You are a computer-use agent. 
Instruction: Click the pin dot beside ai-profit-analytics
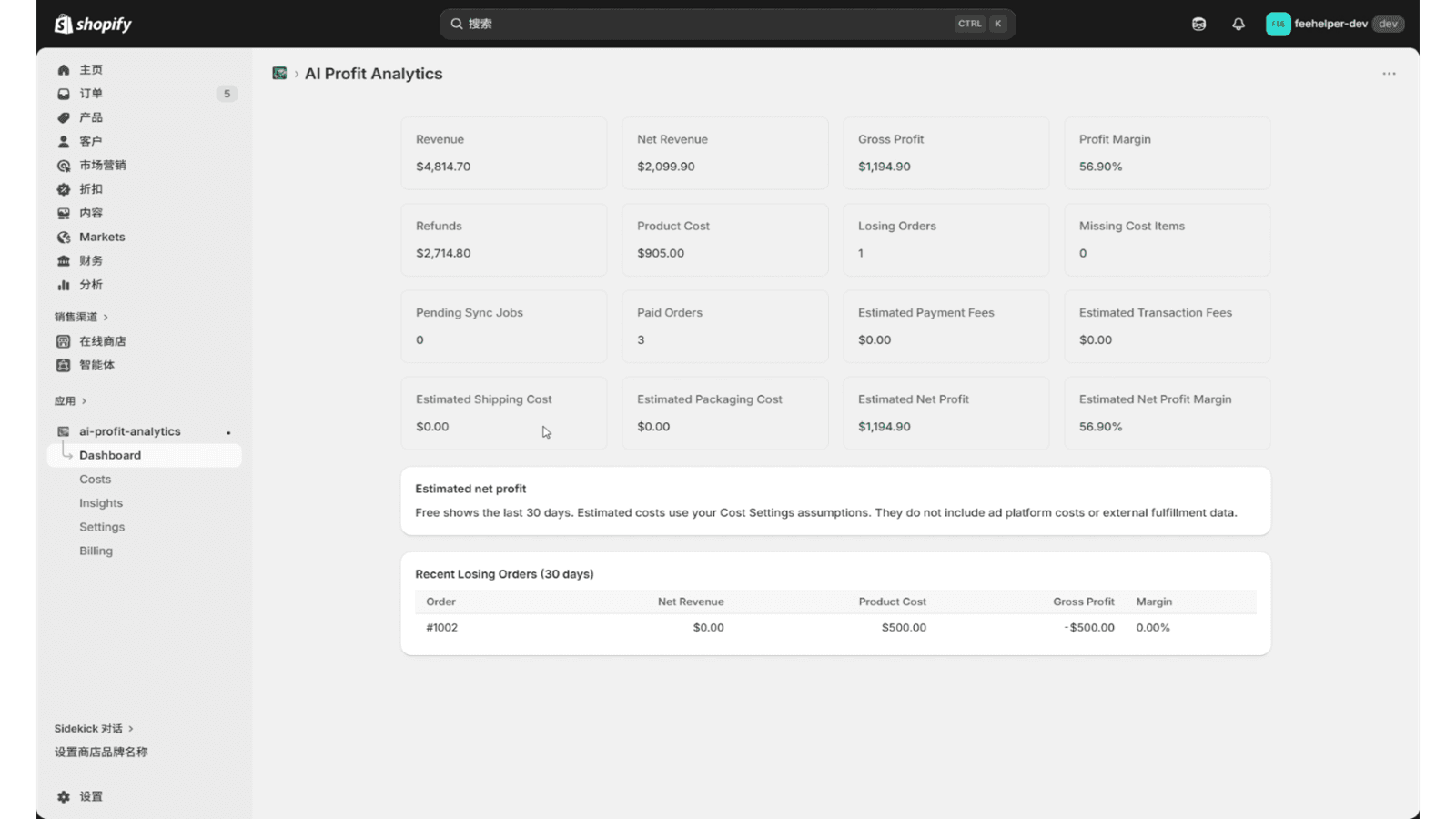228,432
